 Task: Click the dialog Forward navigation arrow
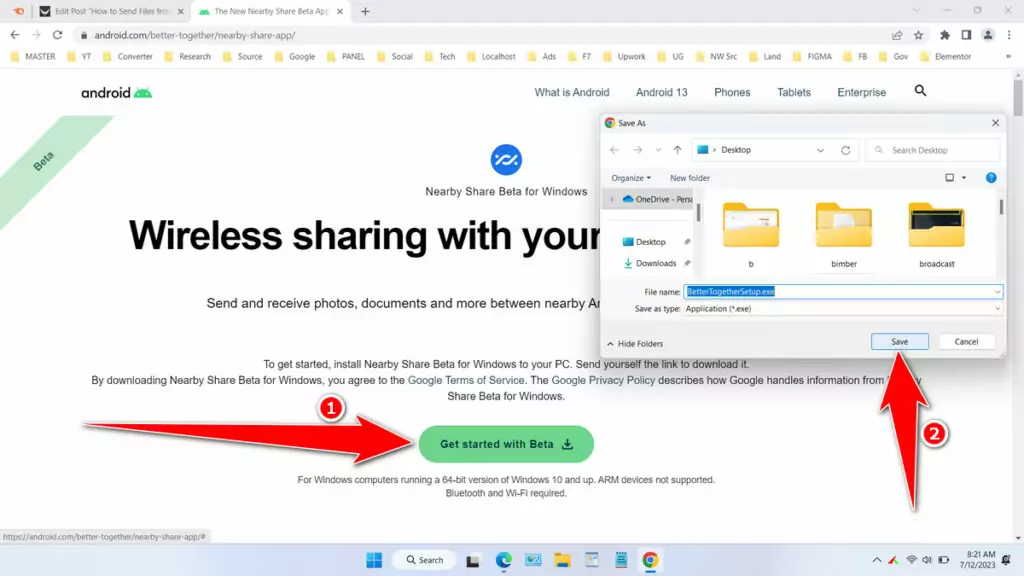637,150
